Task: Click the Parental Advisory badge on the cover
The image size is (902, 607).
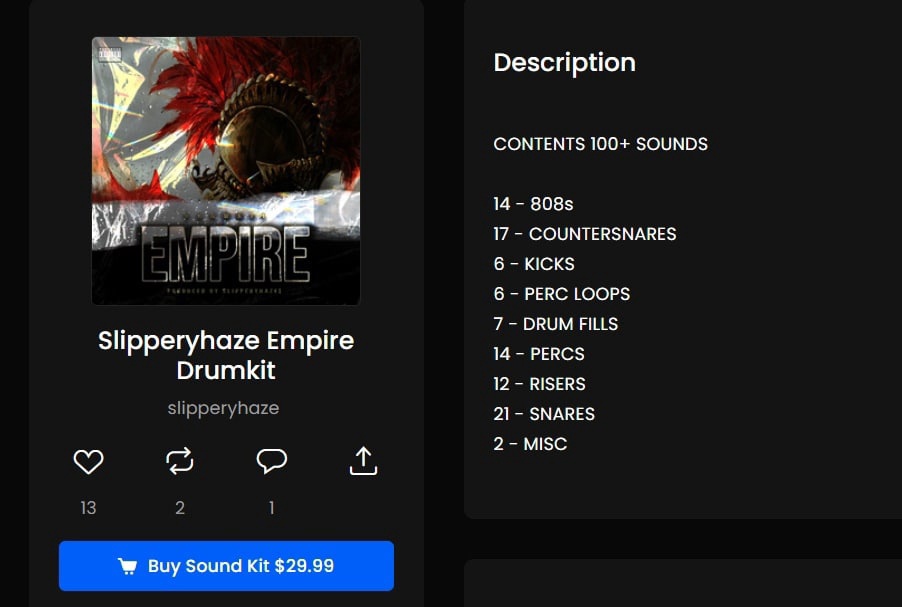Action: [x=110, y=55]
